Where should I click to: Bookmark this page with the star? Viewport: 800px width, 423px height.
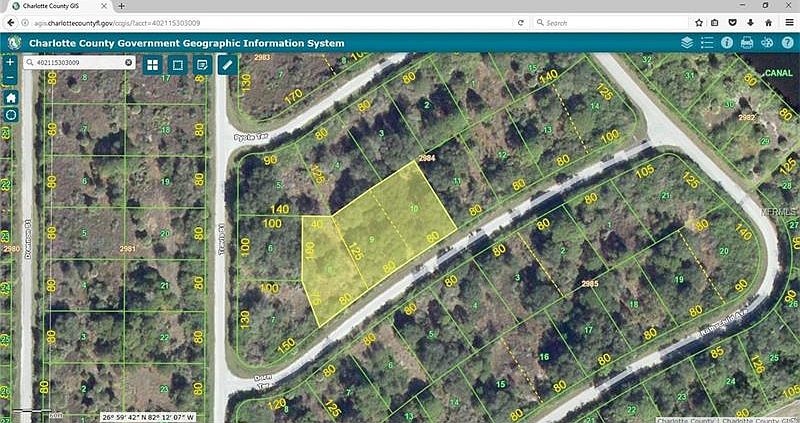(x=699, y=23)
